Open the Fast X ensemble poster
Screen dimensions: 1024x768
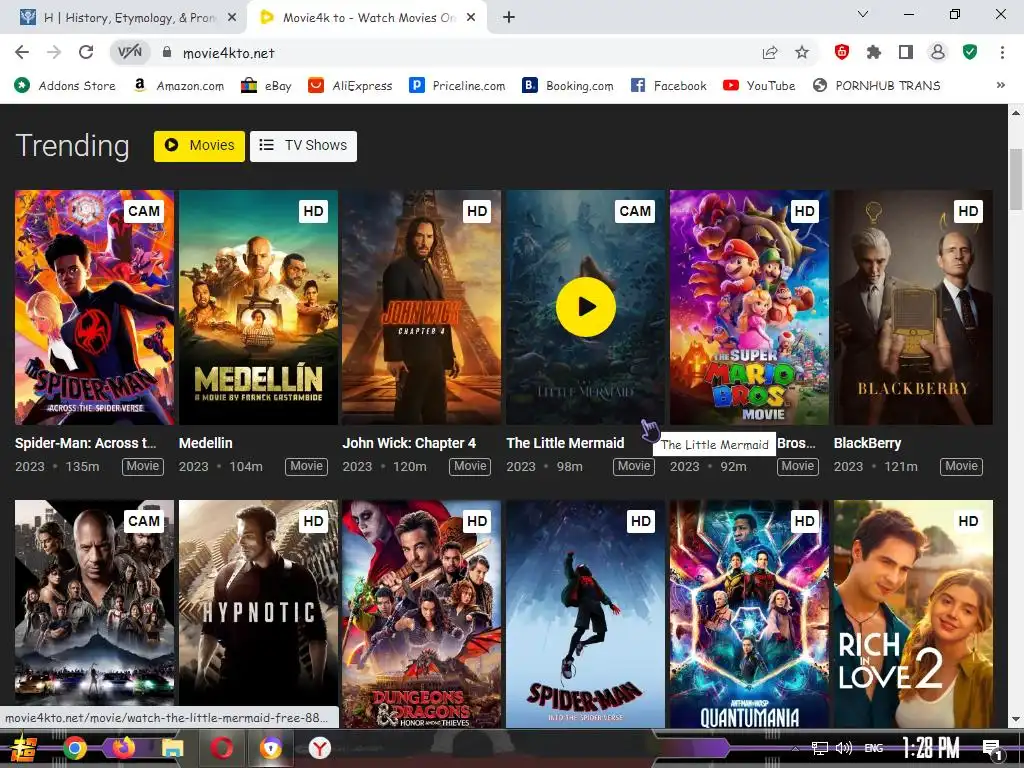[x=94, y=604]
